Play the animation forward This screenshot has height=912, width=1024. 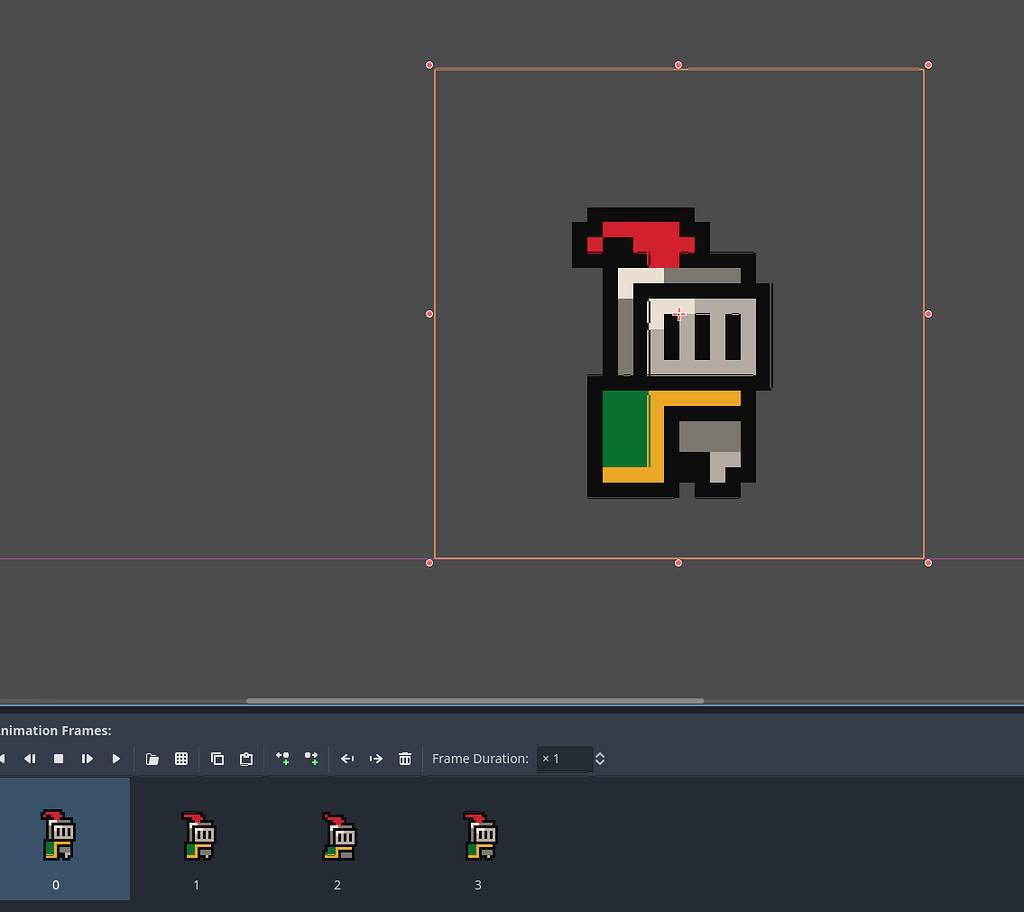click(x=116, y=759)
